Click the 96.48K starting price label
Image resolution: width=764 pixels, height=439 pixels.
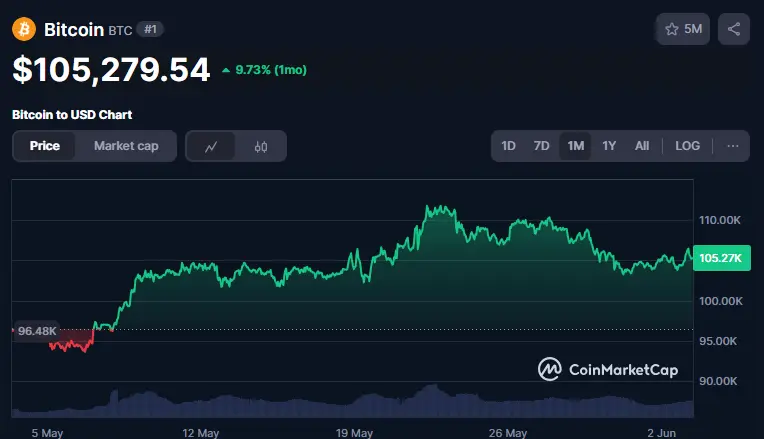tap(37, 331)
